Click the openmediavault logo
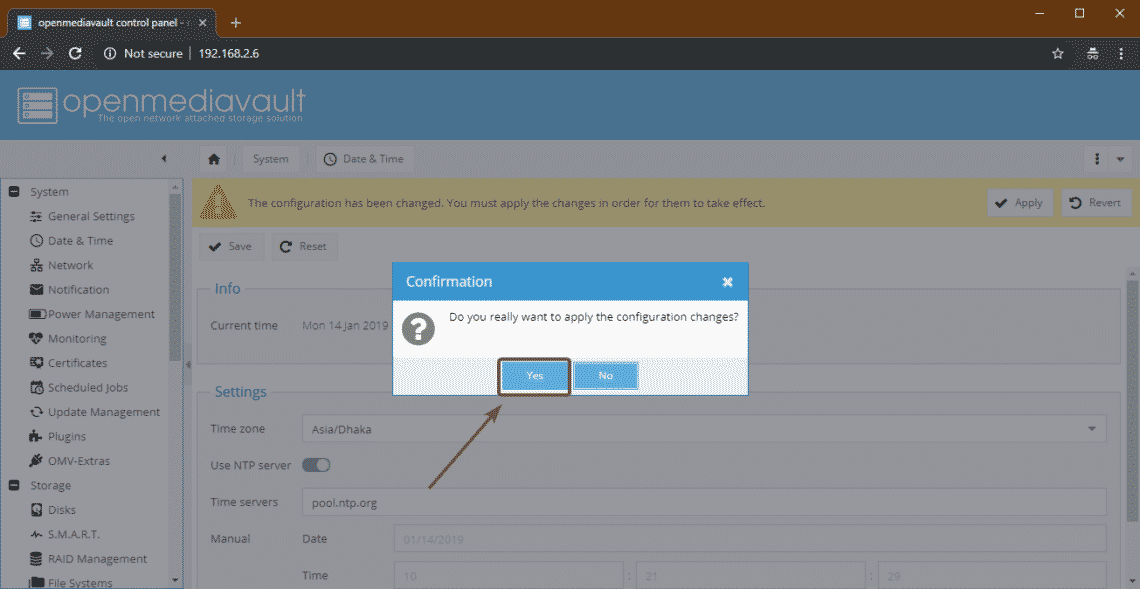 pyautogui.click(x=161, y=106)
